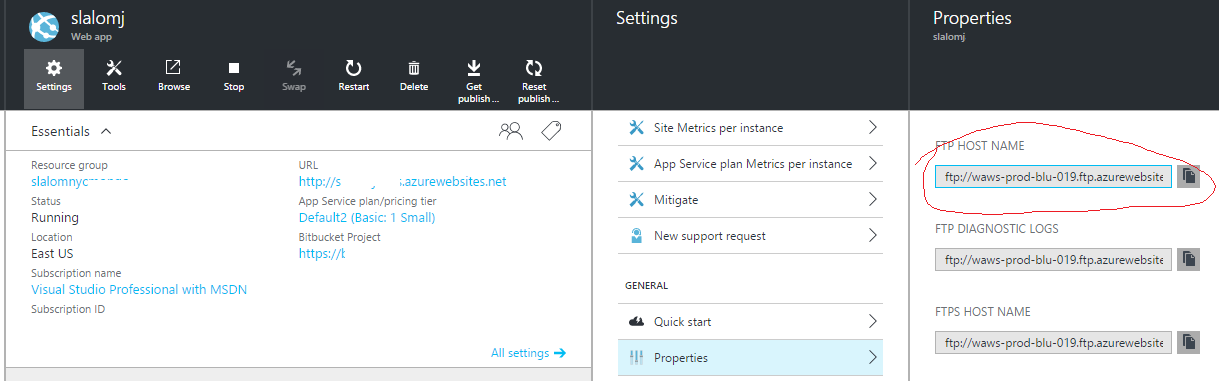Viewport: 1219px width, 381px height.
Task: Open the All settings link
Action: point(529,353)
